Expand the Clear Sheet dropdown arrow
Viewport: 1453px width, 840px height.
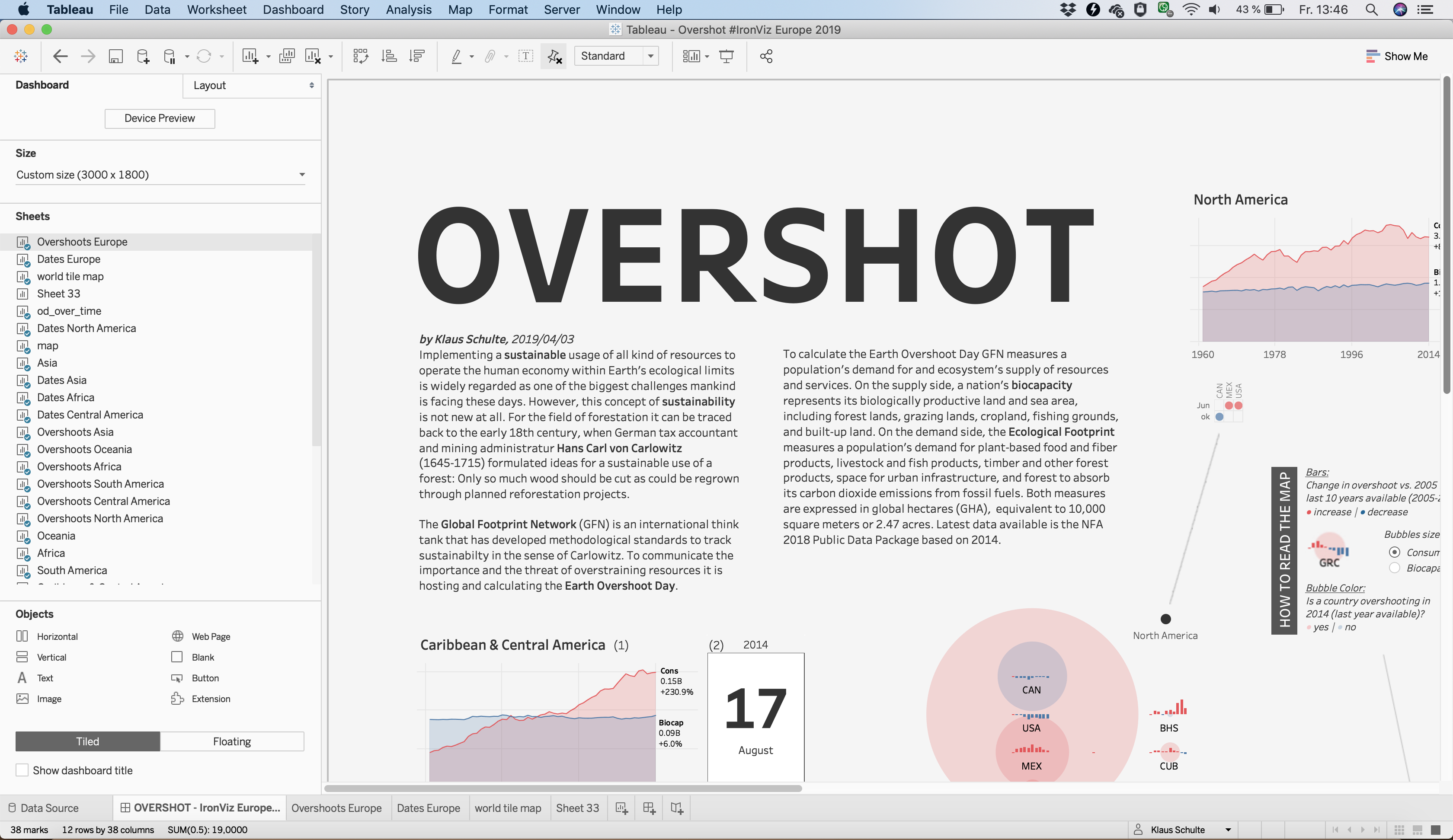(330, 57)
